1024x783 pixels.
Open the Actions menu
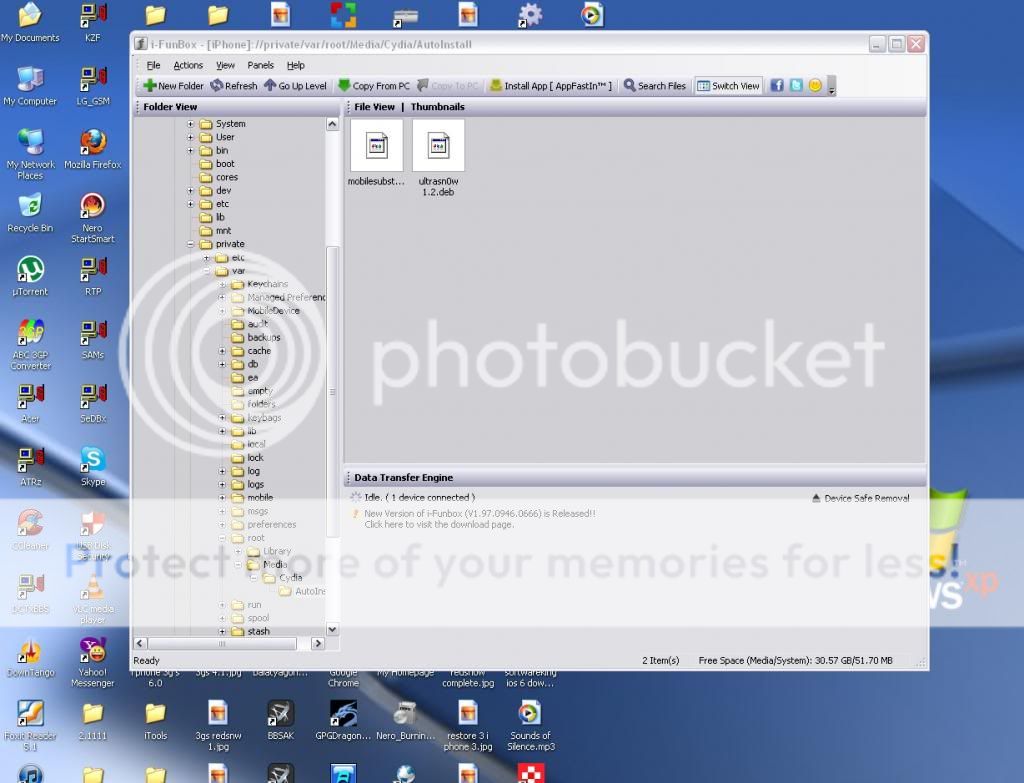188,65
